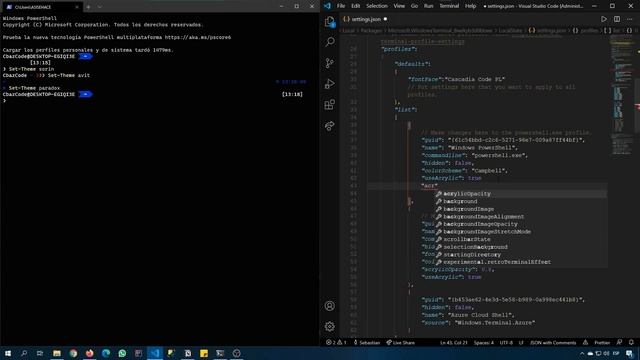
Task: Select backgroundImageStretchMode suggestion
Action: 521,232
